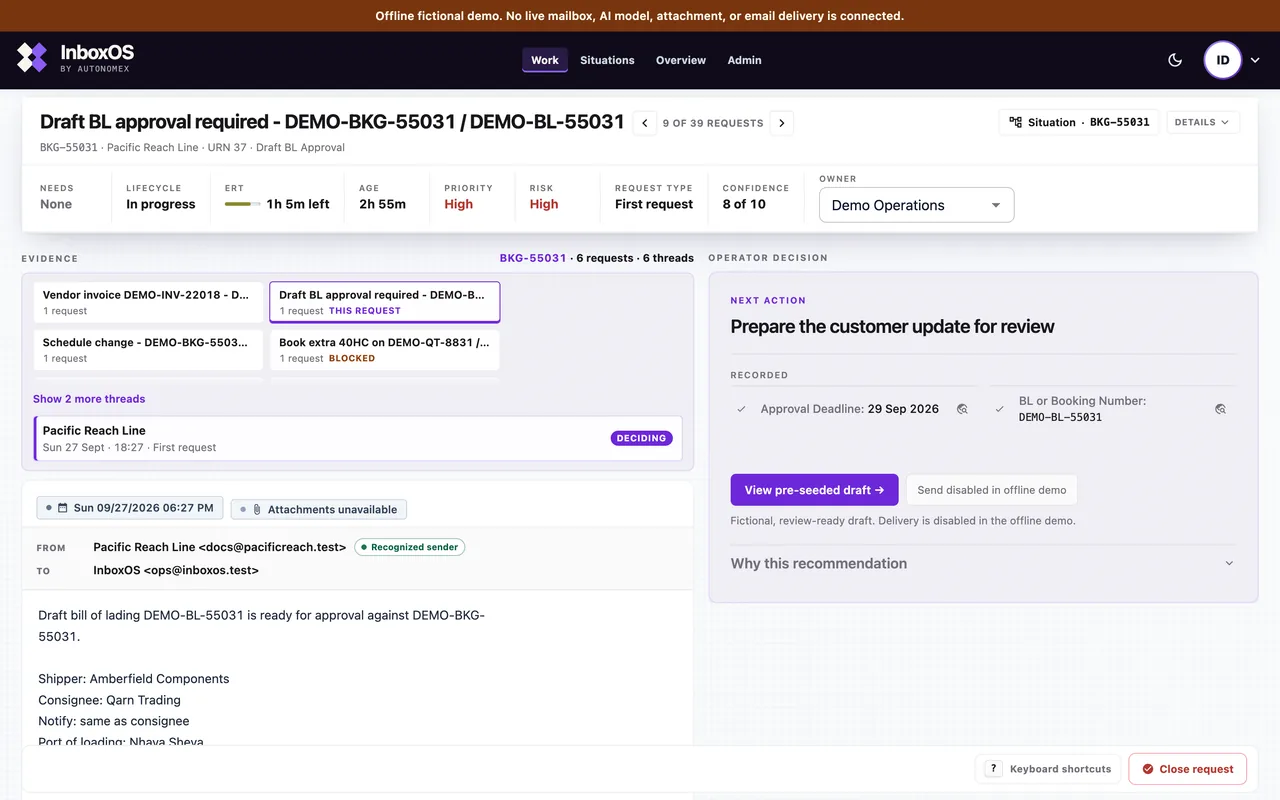
Task: Click the recipient ops@inboxos.test
Action: point(201,570)
